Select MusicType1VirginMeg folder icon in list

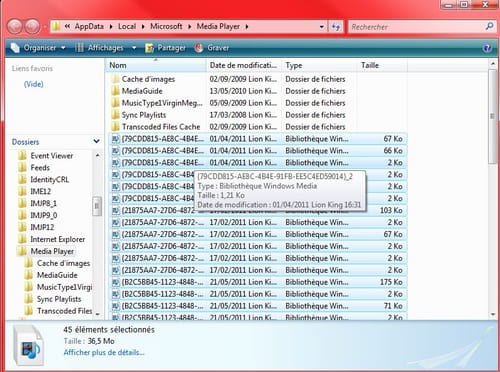coord(115,103)
